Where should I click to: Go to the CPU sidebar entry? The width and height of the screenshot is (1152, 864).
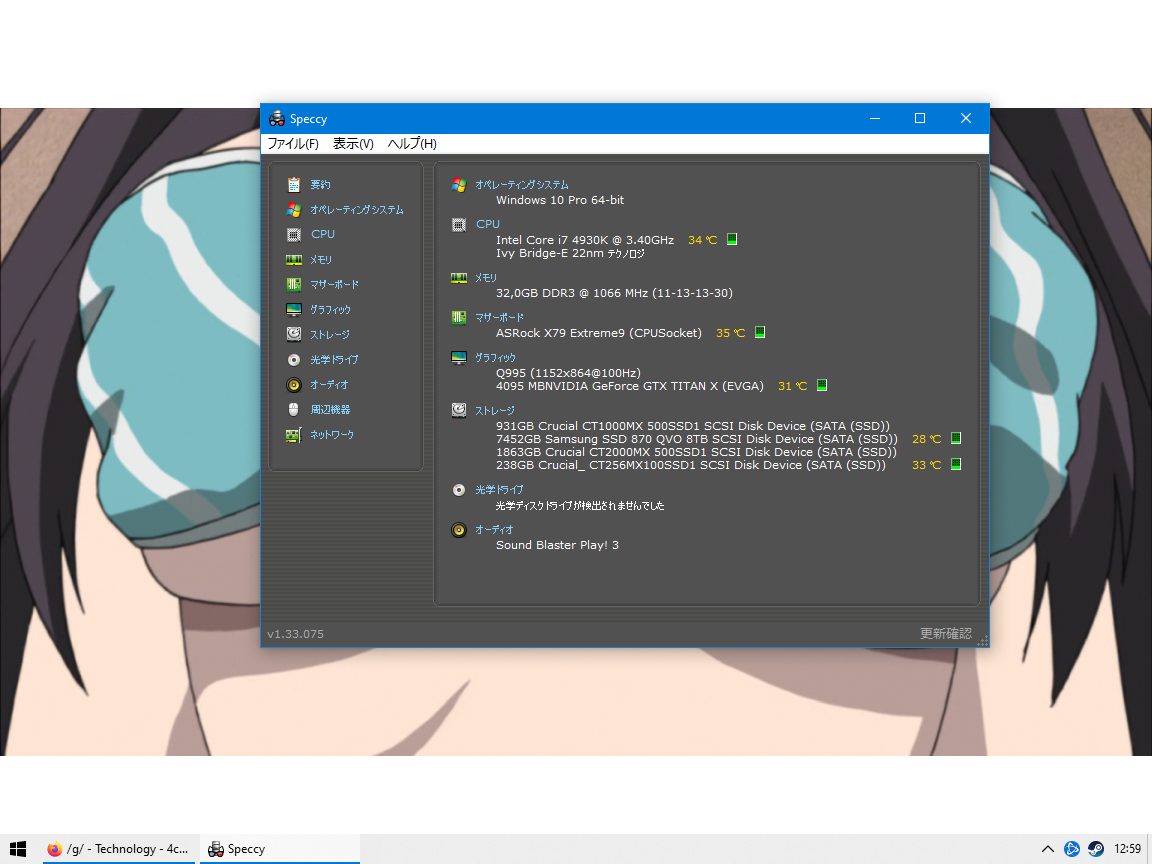click(323, 234)
